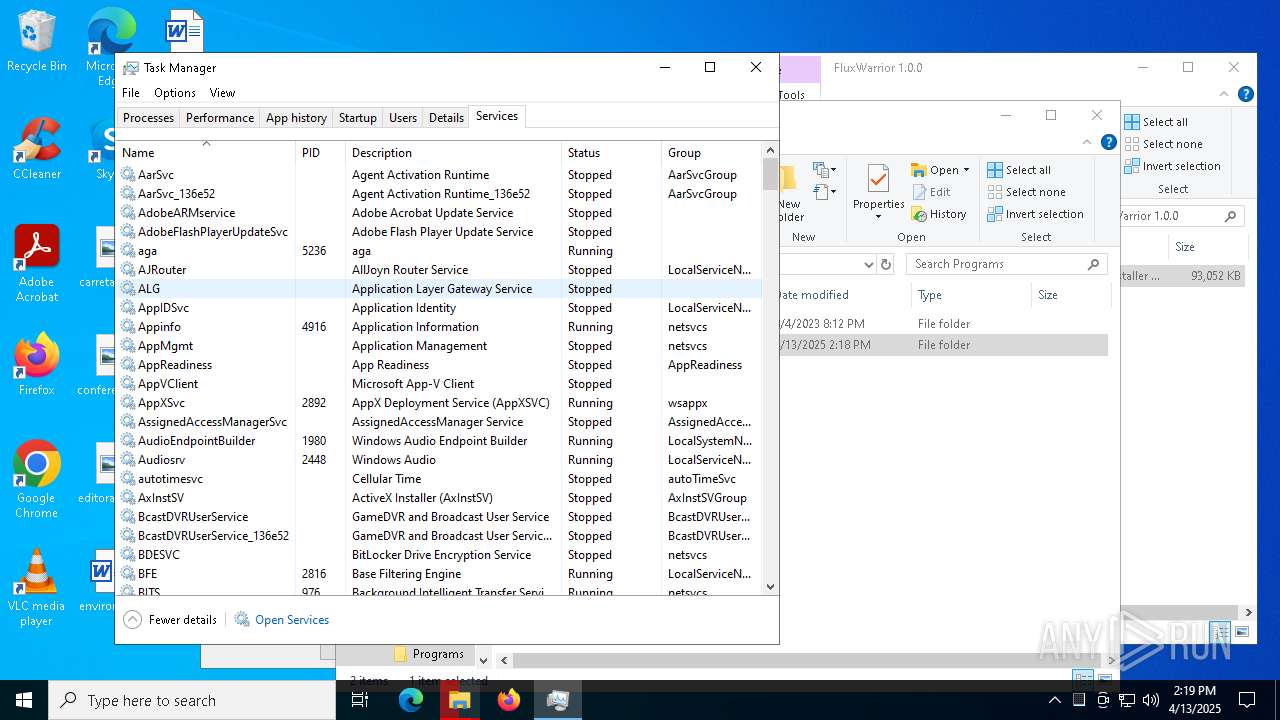Open the notification center icon

click(1247, 700)
